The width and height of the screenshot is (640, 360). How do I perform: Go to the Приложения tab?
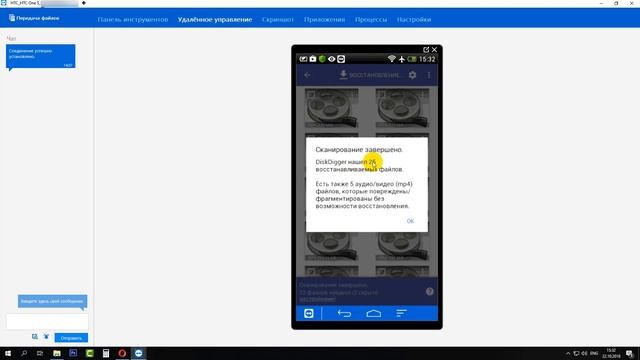point(324,20)
